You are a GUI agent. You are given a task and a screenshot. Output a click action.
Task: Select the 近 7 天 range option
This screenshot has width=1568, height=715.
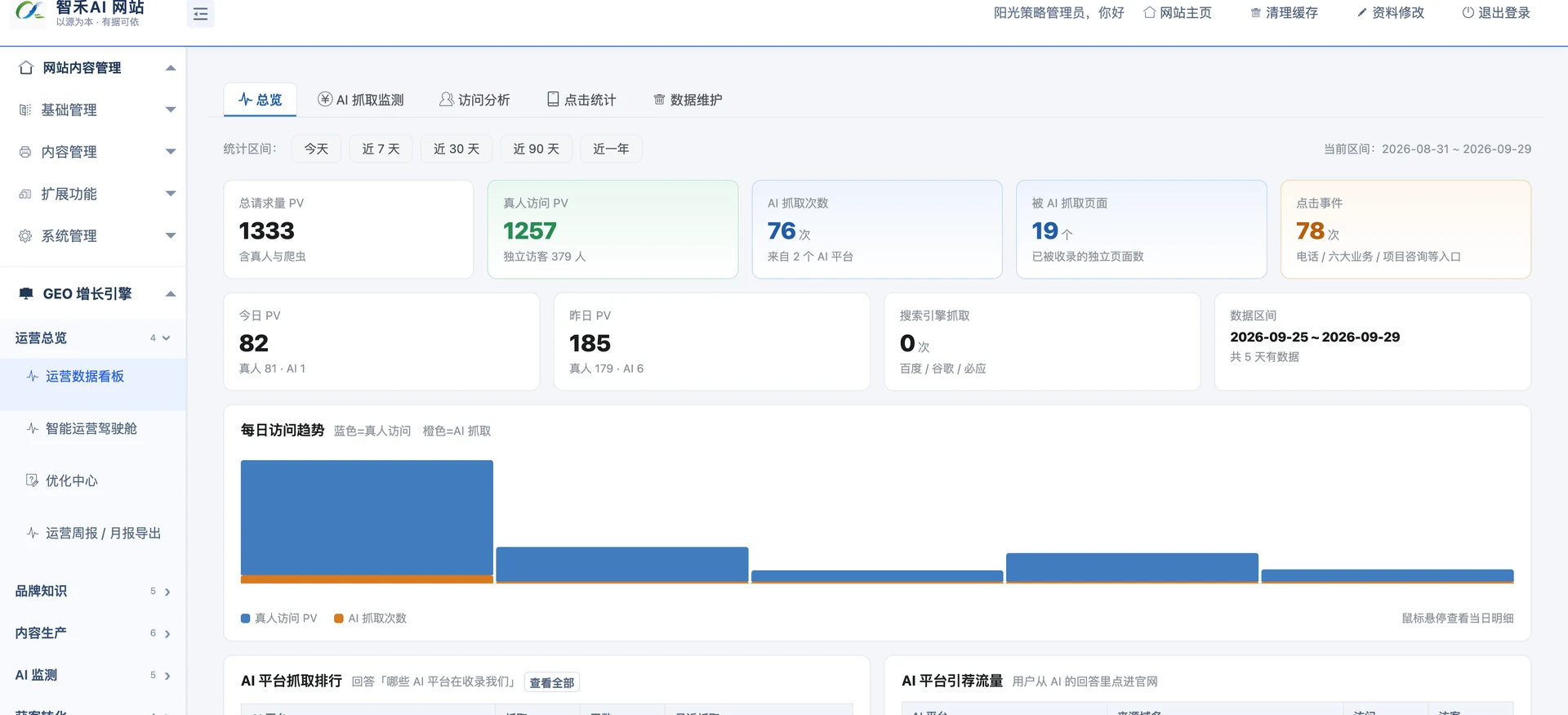381,149
